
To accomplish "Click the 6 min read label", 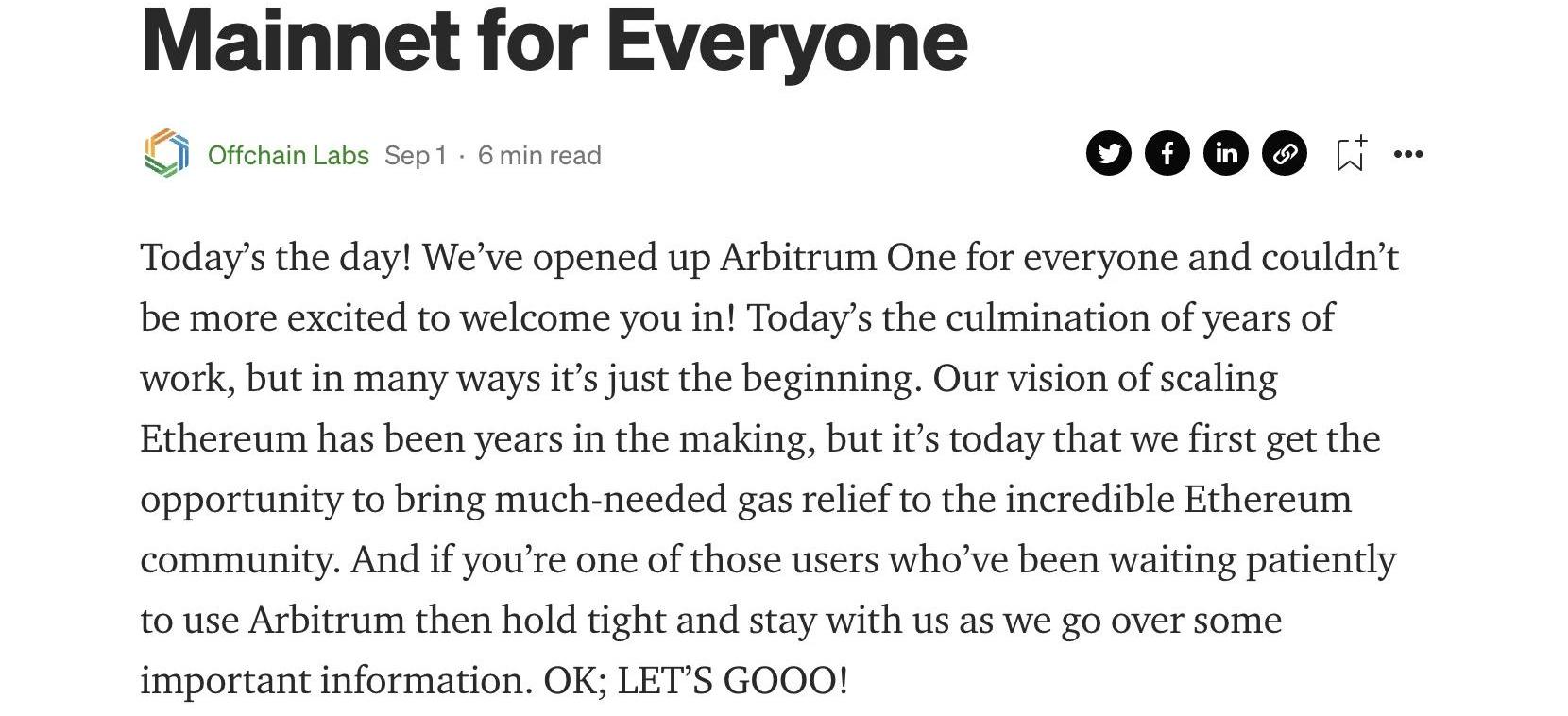I will click(539, 155).
